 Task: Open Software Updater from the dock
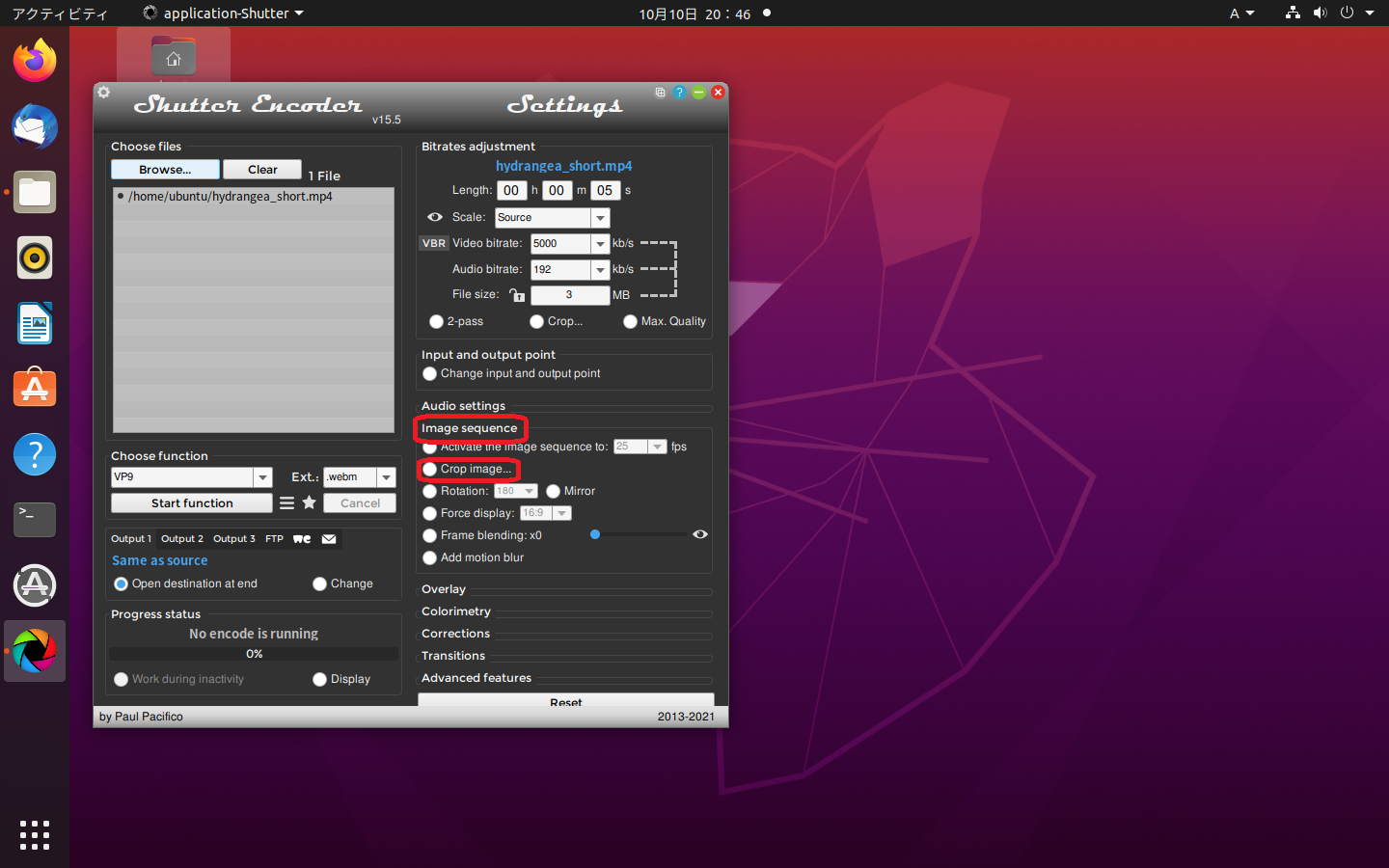point(35,585)
